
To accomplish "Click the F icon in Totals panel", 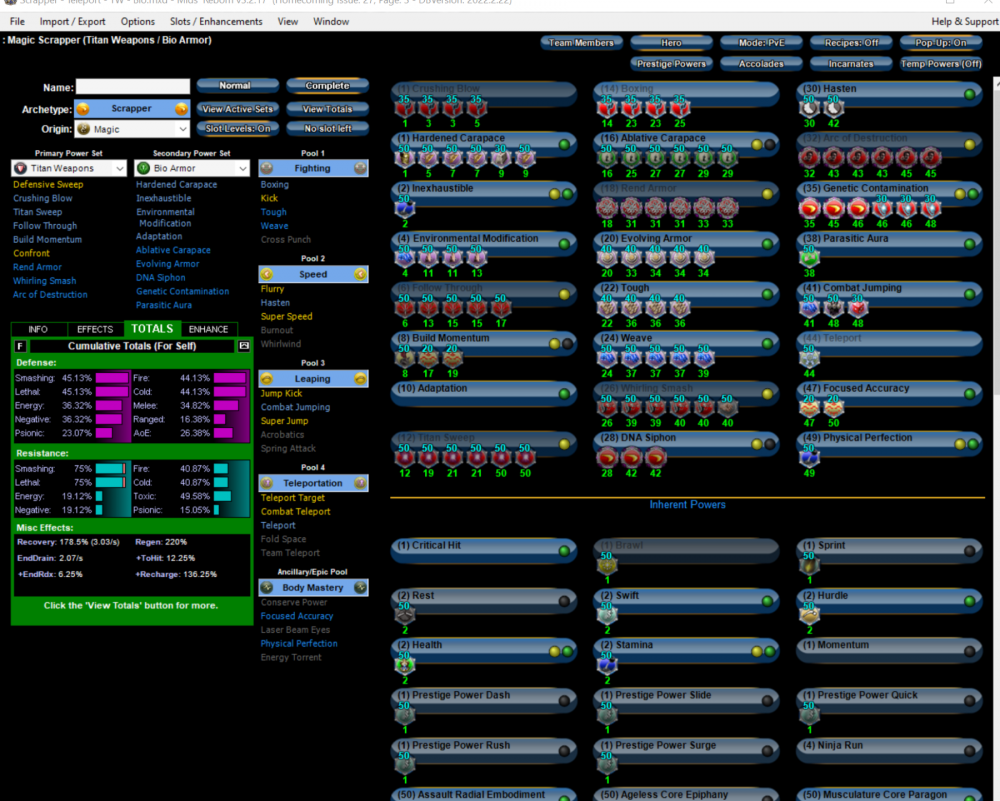I will tap(20, 346).
